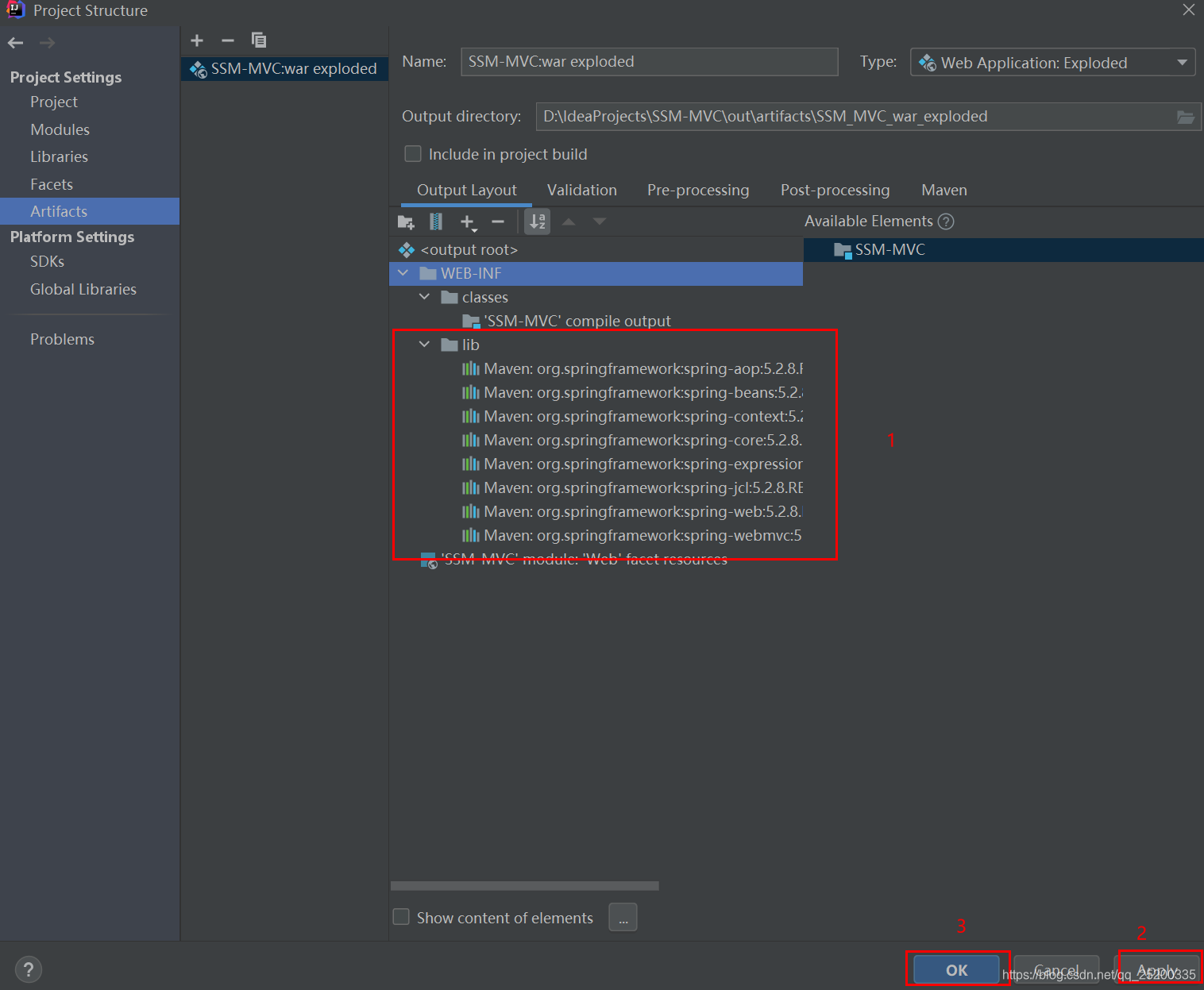Collapse the WEB-INF folder

(x=403, y=273)
